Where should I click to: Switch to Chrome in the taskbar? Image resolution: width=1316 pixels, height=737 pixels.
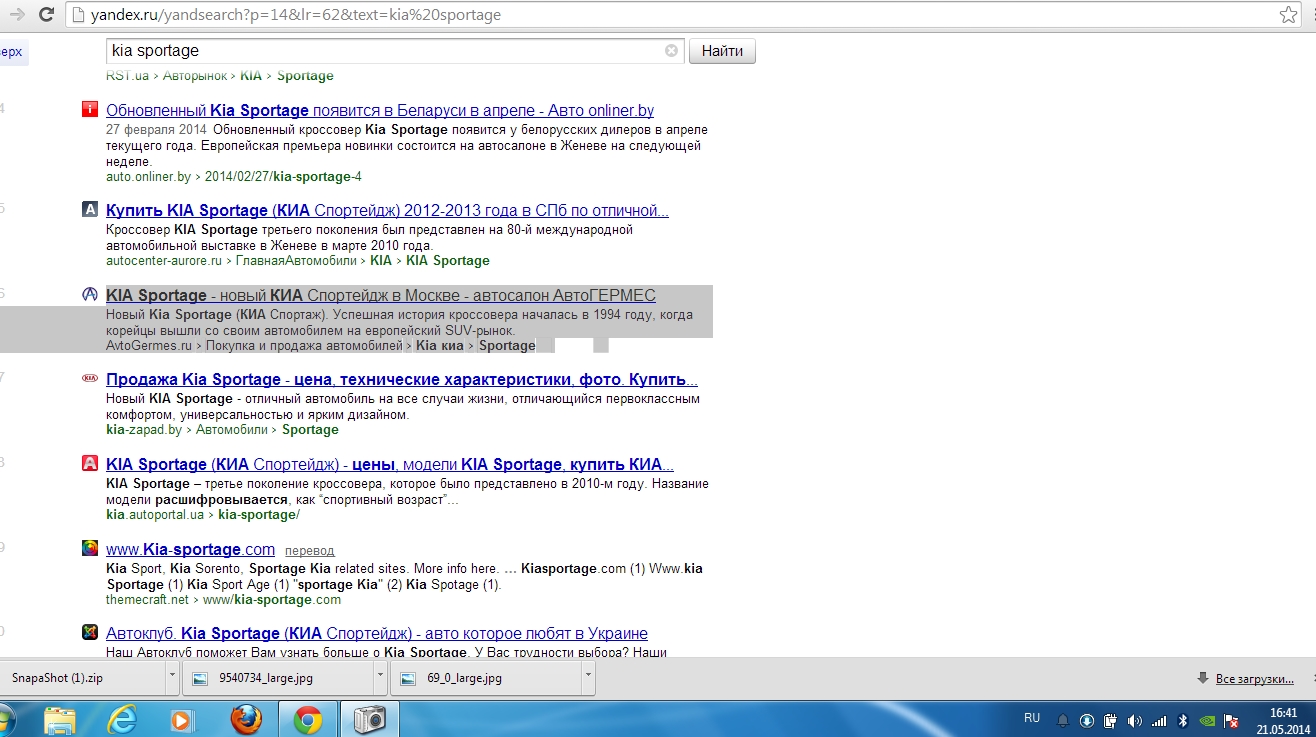click(307, 719)
